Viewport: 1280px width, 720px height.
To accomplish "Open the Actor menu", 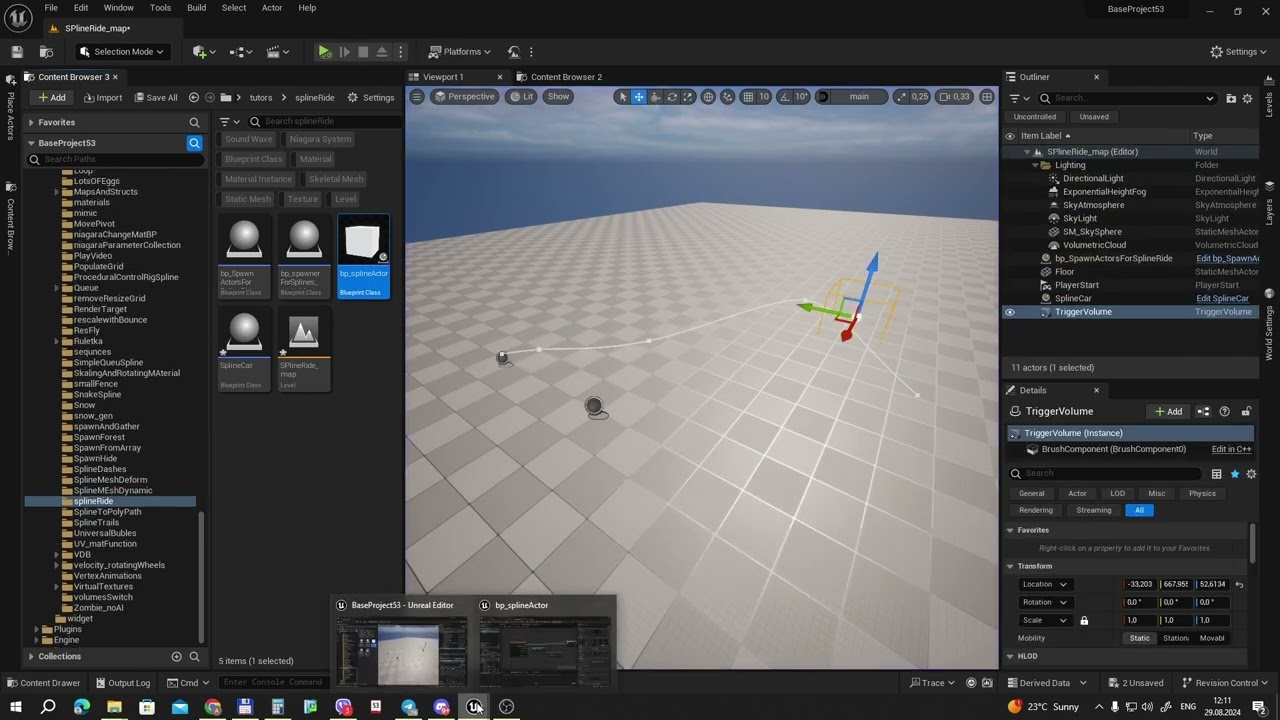I will pyautogui.click(x=272, y=8).
